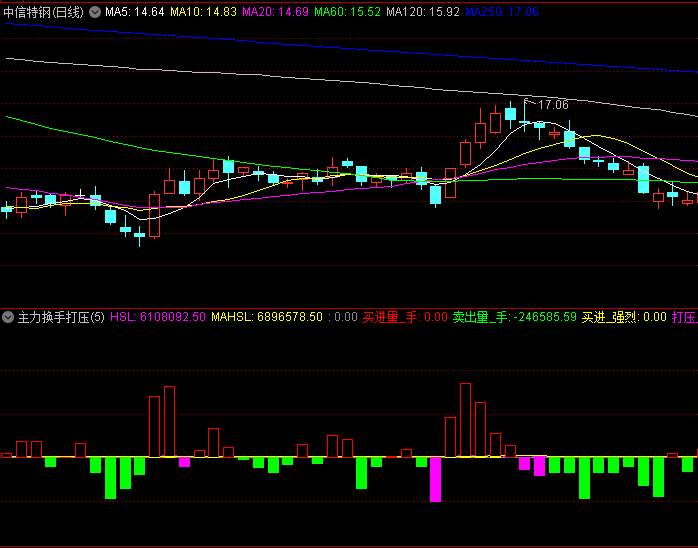Viewport: 698px width, 548px height.
Task: Click the 买进_强烈: 0.00 value
Action: pos(624,317)
